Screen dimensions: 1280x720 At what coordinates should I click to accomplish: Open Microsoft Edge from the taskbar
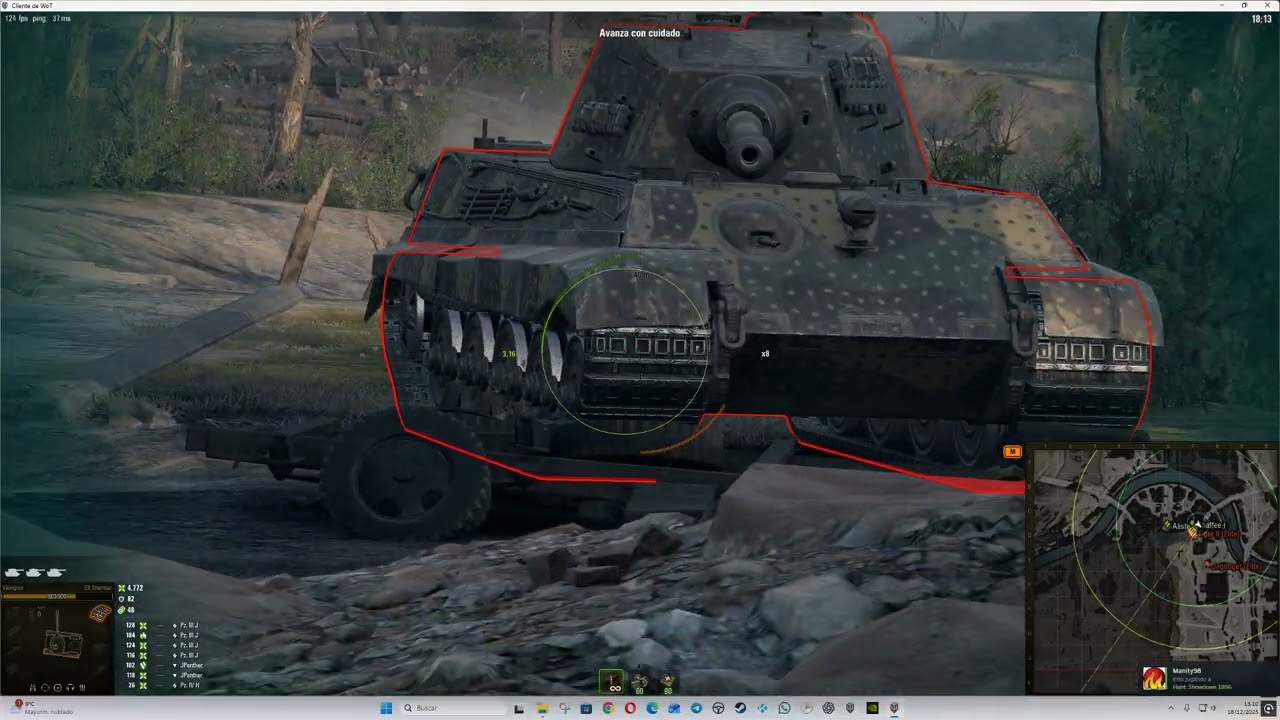click(x=652, y=708)
